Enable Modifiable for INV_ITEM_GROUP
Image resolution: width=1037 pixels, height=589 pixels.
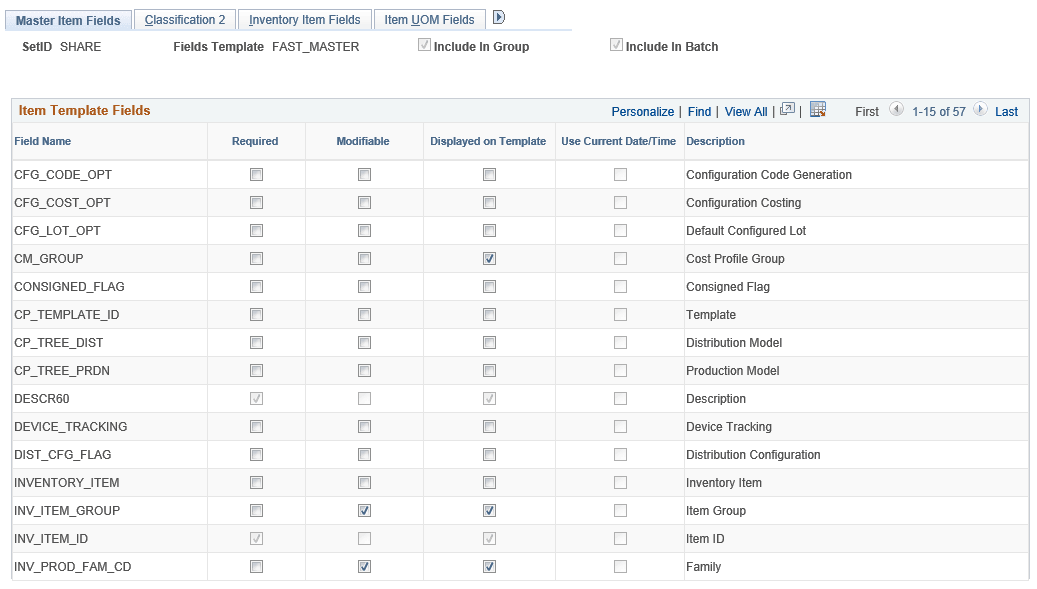coord(364,510)
